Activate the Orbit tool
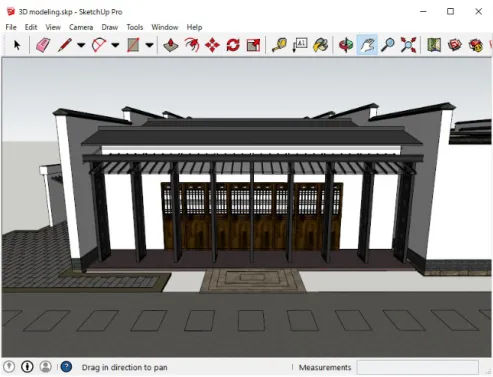This screenshot has height=377, width=493. tap(346, 45)
